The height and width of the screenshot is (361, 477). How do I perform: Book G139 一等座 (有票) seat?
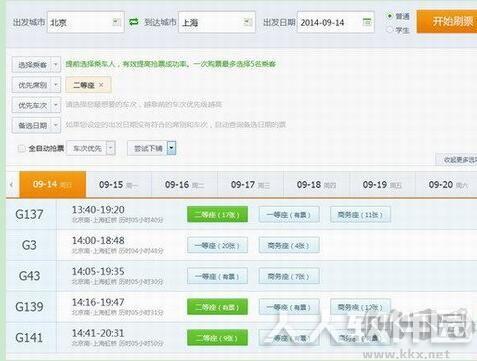pos(289,307)
